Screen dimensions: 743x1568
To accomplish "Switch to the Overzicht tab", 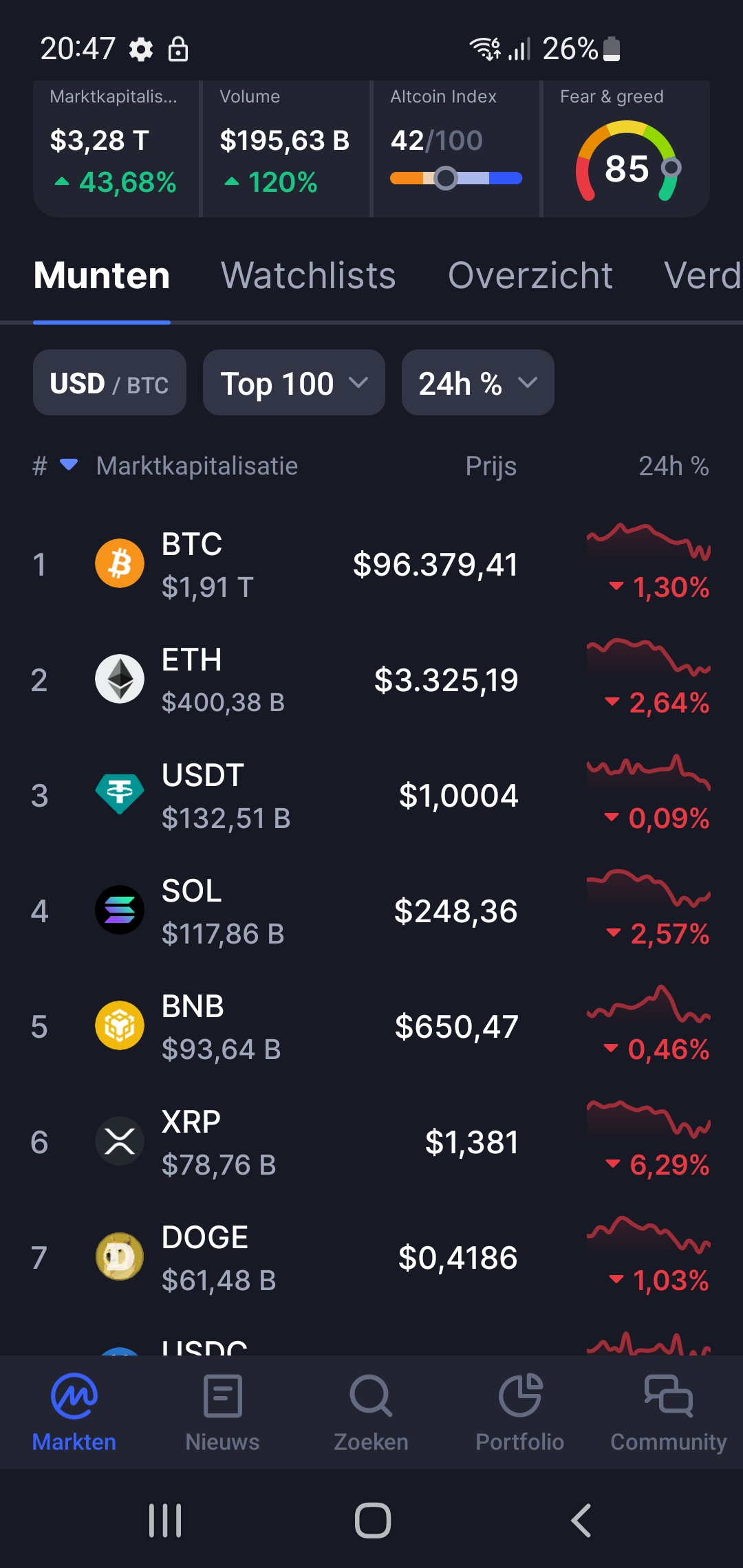I will [x=530, y=276].
